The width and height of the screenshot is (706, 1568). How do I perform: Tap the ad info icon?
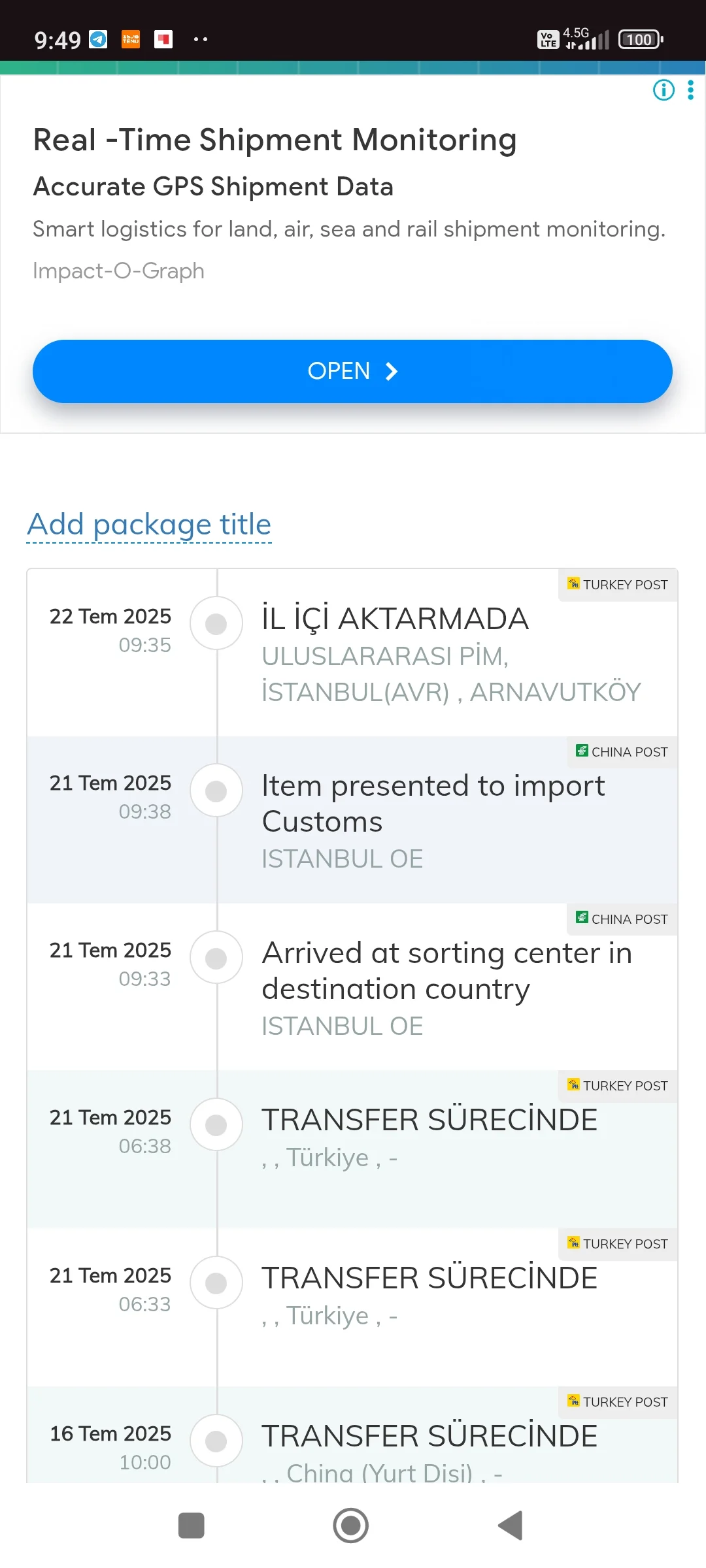point(664,90)
